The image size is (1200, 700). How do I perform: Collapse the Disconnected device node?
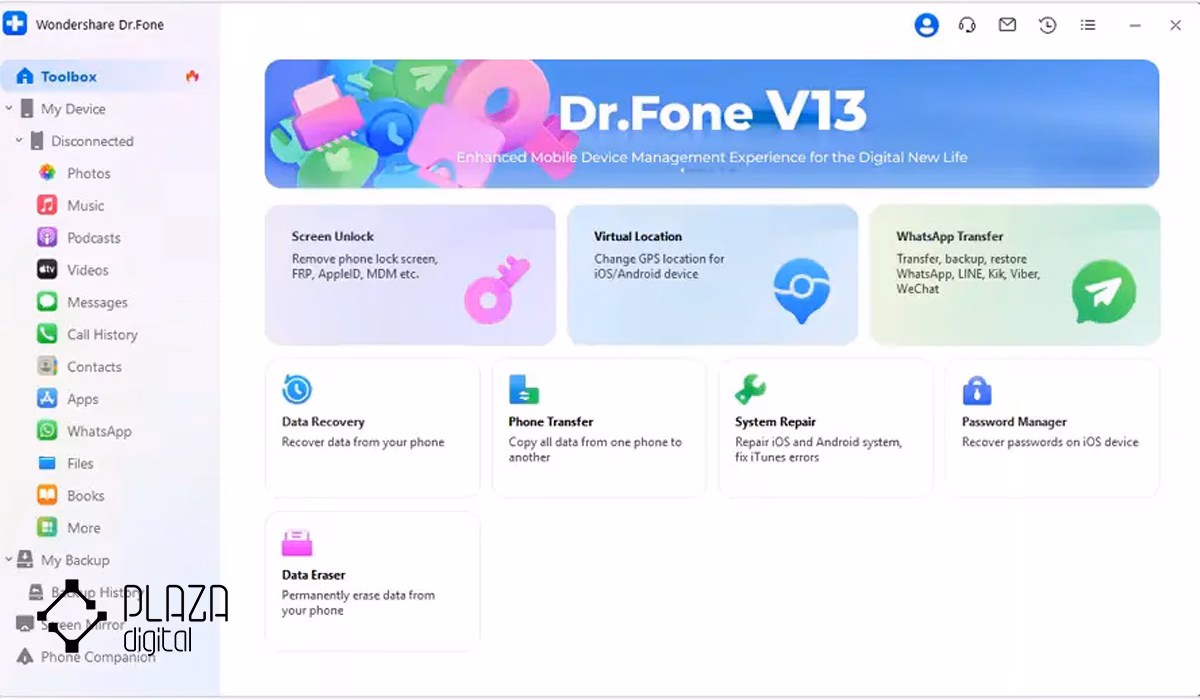pos(19,141)
